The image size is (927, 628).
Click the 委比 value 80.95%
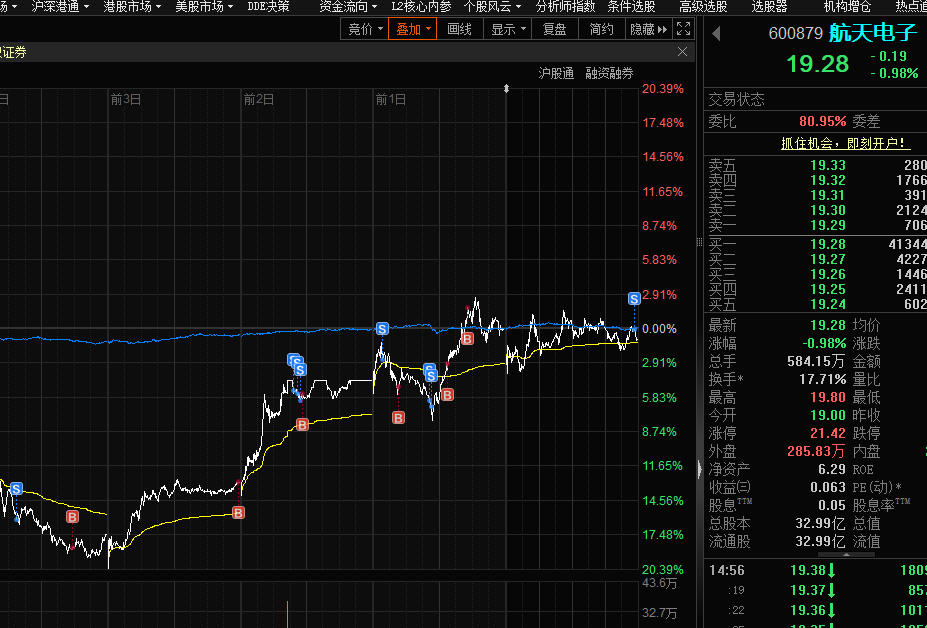tap(822, 121)
